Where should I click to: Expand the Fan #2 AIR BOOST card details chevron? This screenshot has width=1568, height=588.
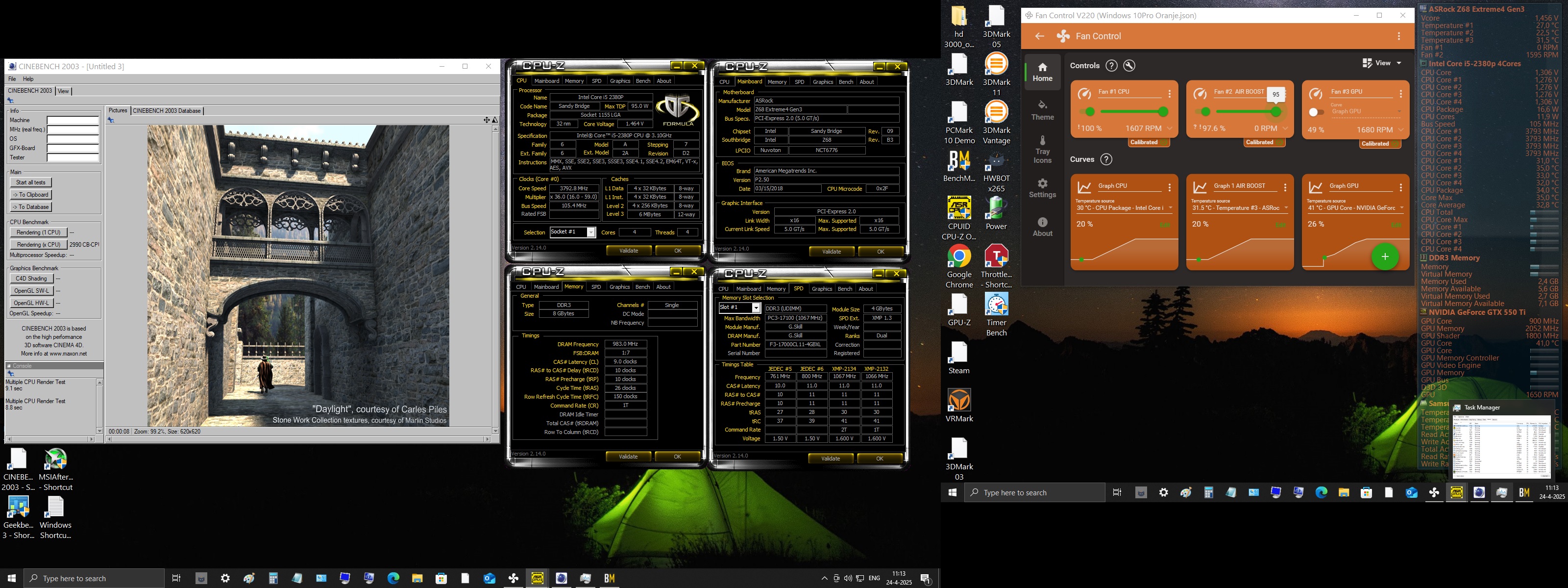point(1285,128)
